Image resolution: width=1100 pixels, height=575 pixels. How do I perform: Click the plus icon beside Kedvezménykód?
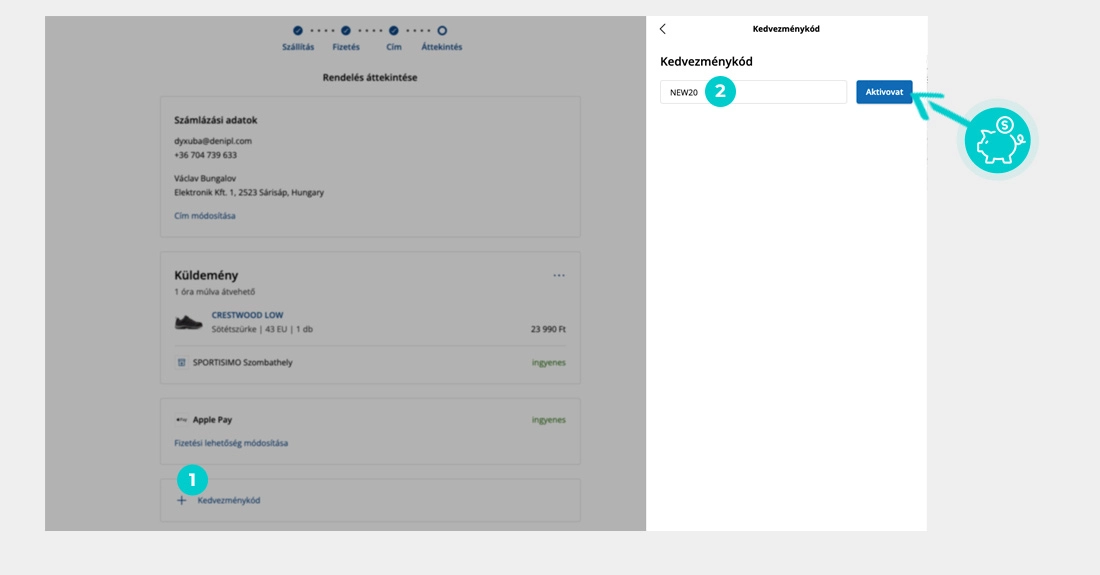coord(182,500)
